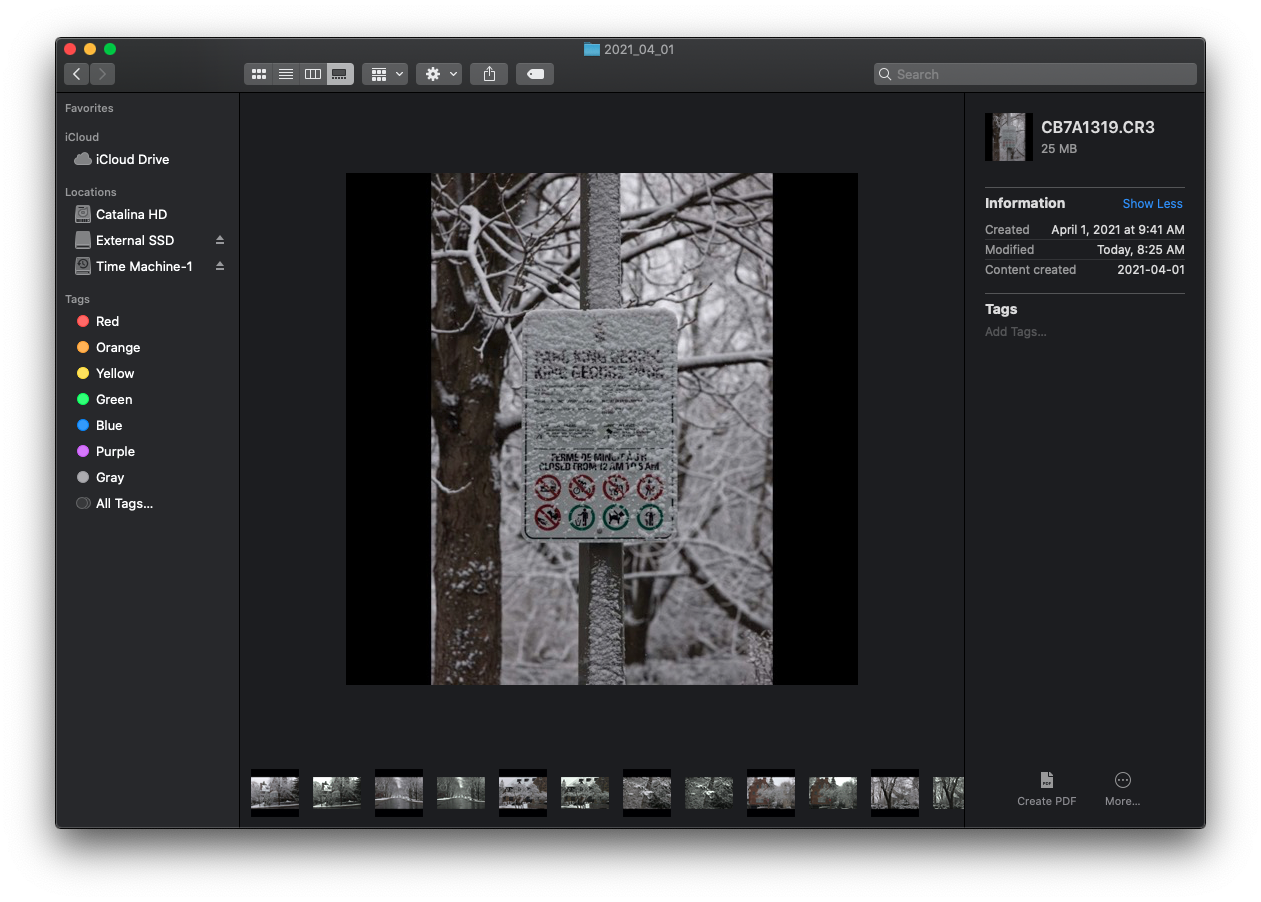This screenshot has height=902, width=1261.
Task: Select gallery view in toolbar
Action: (x=340, y=74)
